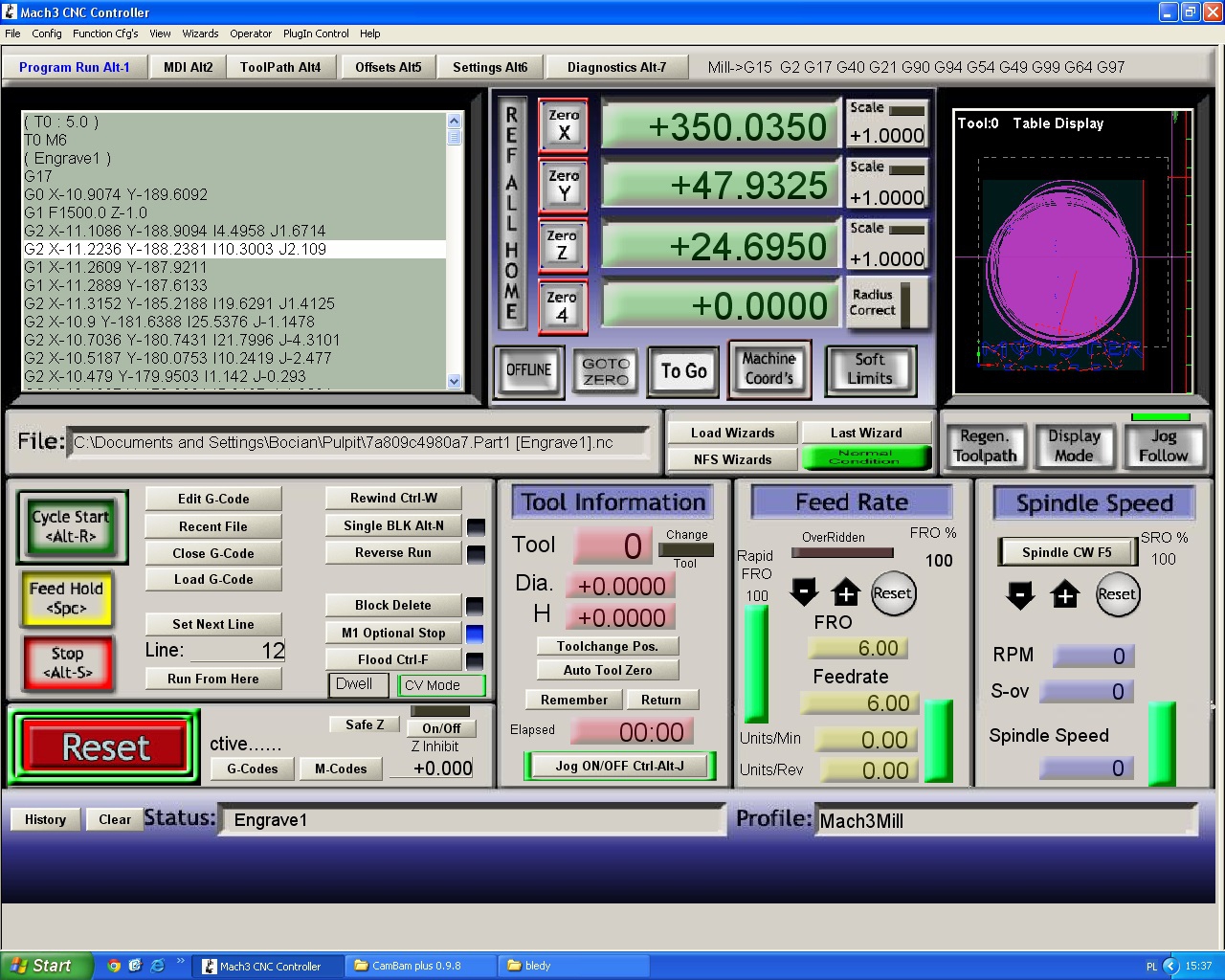Click the Load G-Code button

point(213,579)
